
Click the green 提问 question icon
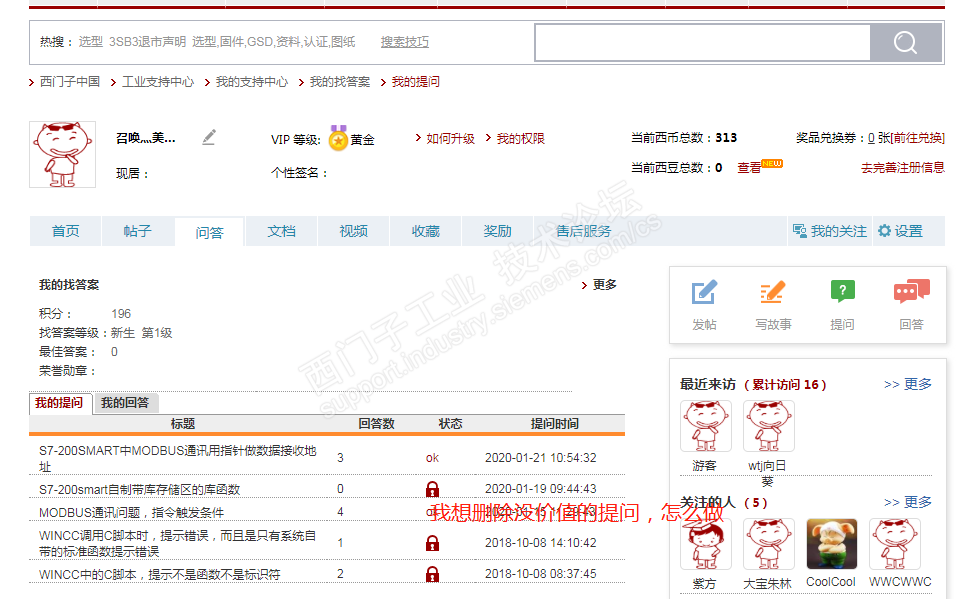tap(842, 291)
